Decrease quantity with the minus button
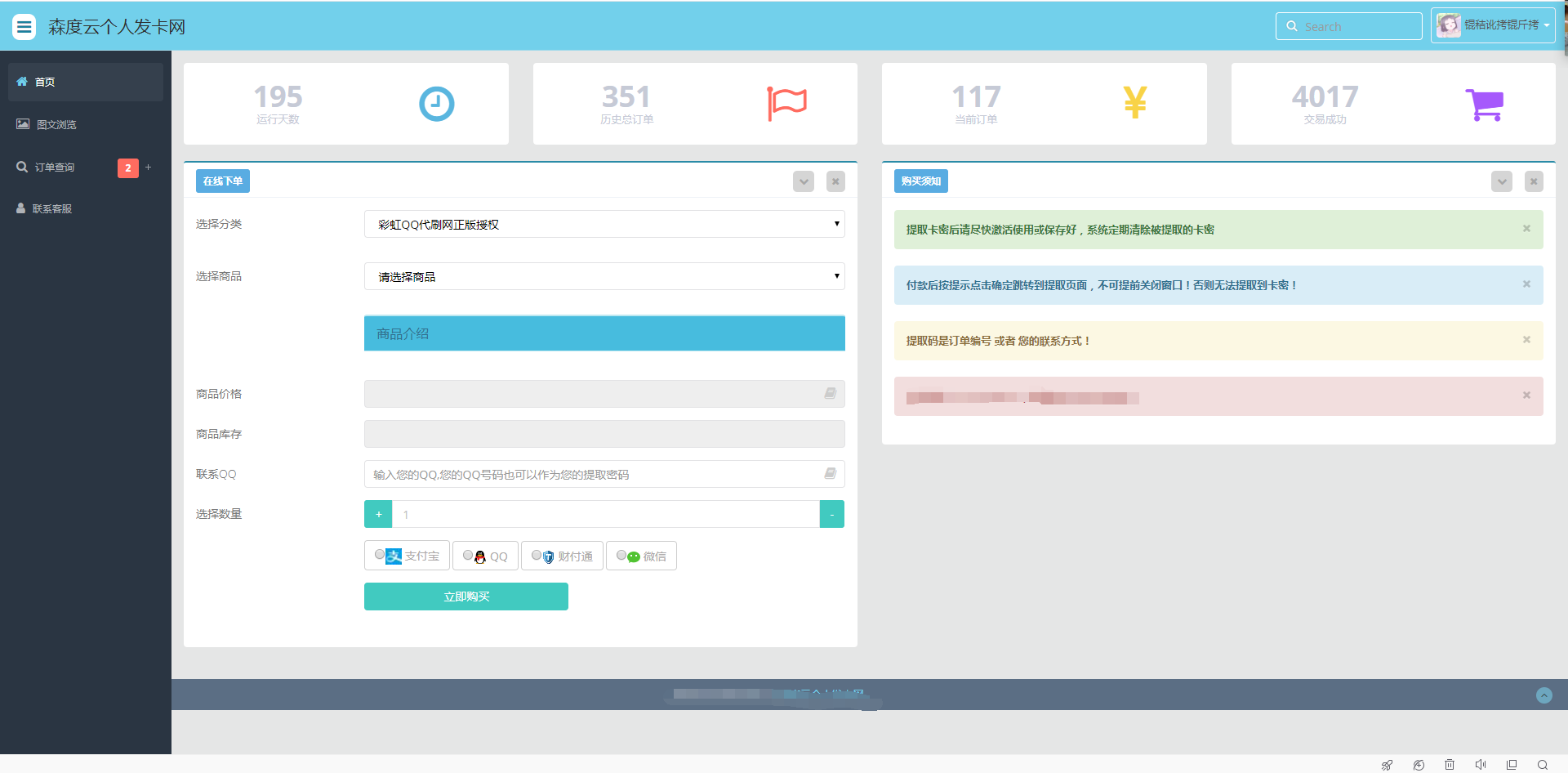Viewport: 1568px width, 773px height. tap(832, 514)
